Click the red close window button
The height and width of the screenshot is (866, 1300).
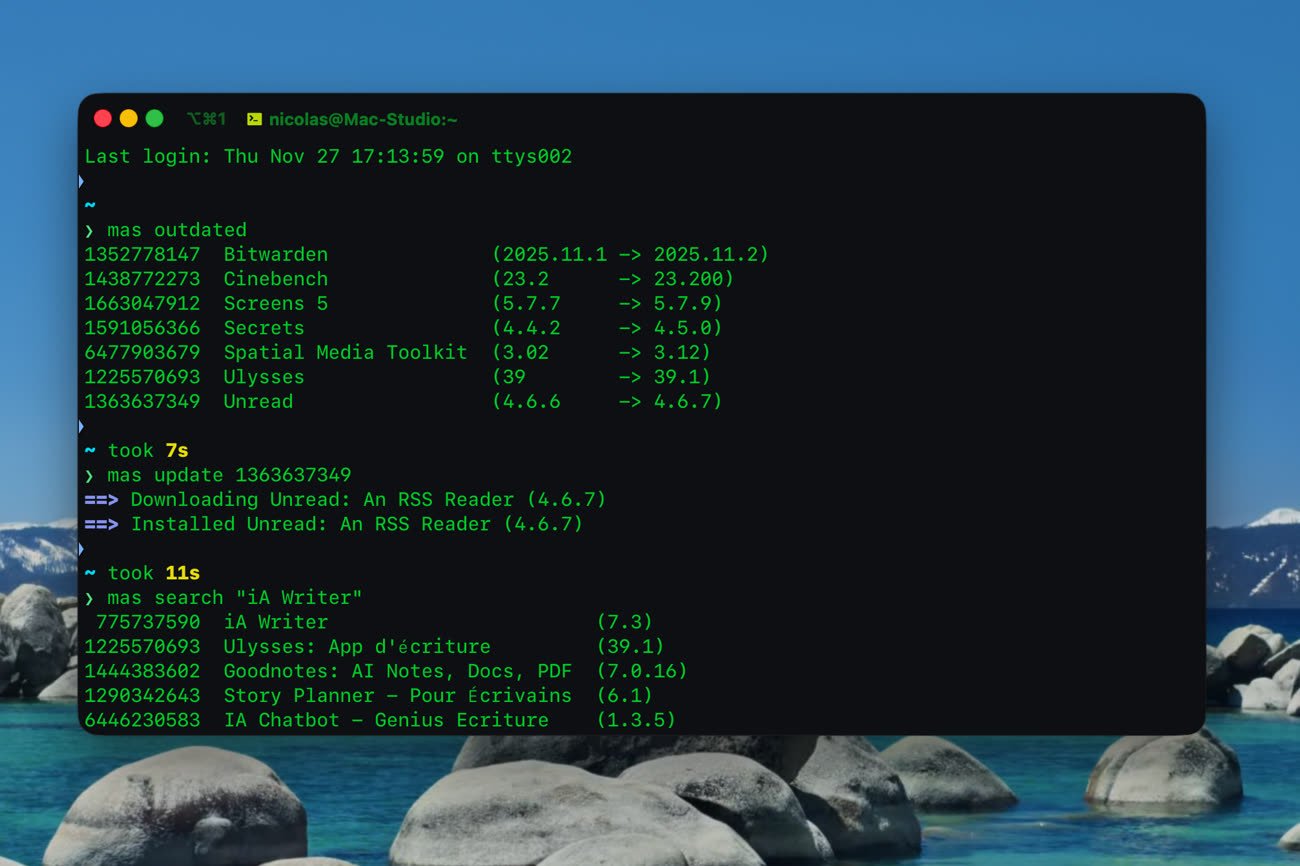(x=102, y=119)
